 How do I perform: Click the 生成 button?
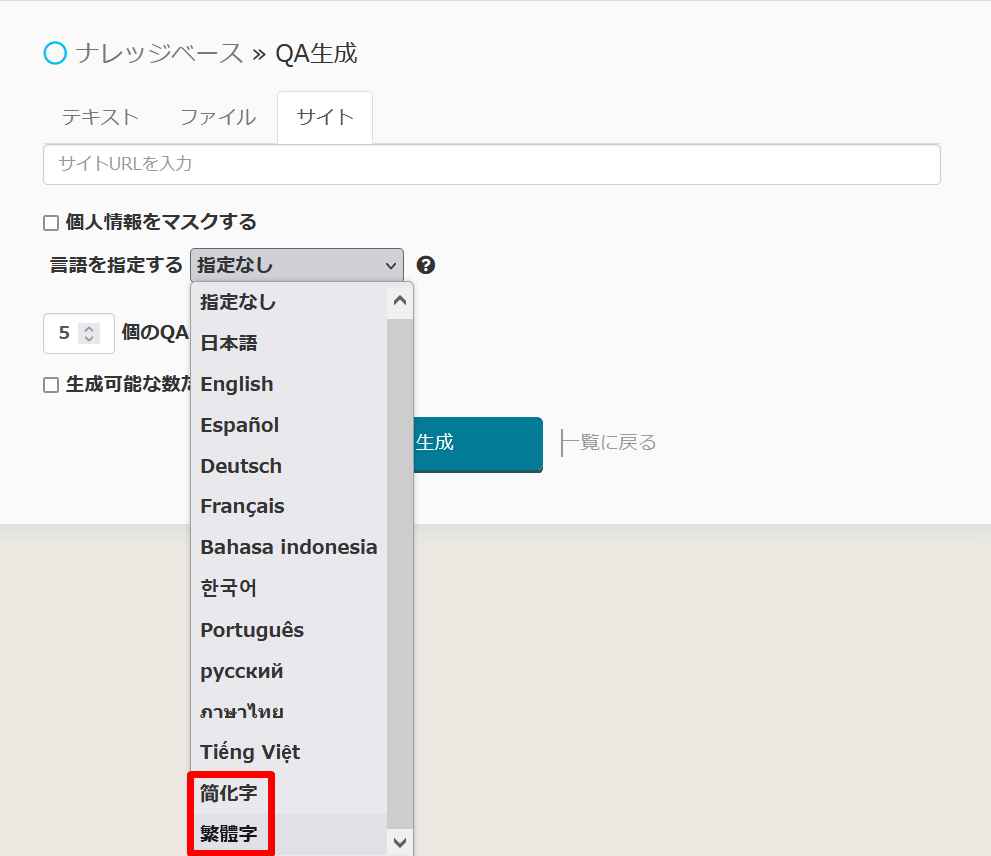click(x=478, y=444)
